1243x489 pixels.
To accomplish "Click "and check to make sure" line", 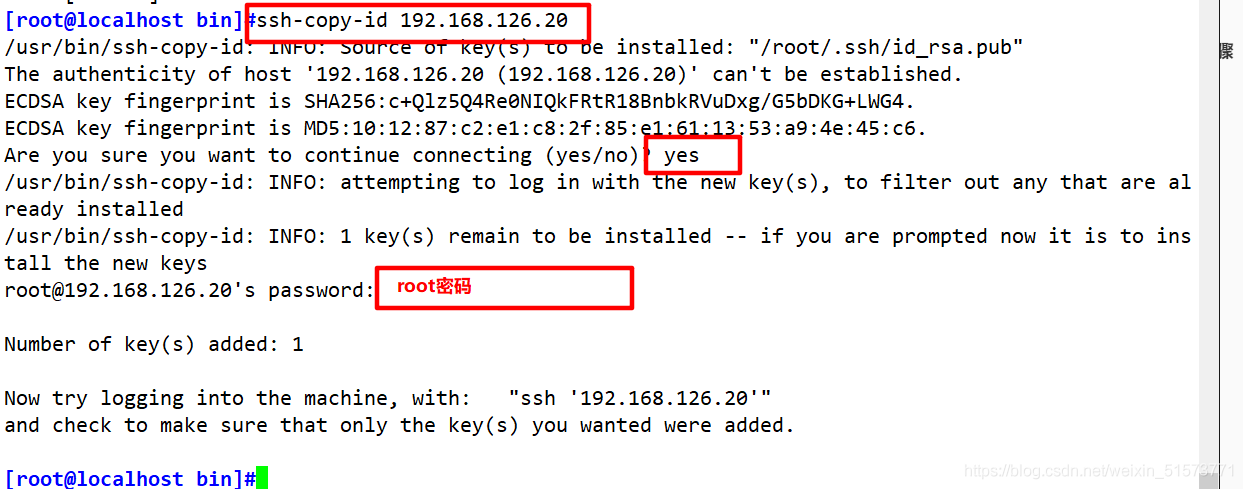I will point(398,426).
